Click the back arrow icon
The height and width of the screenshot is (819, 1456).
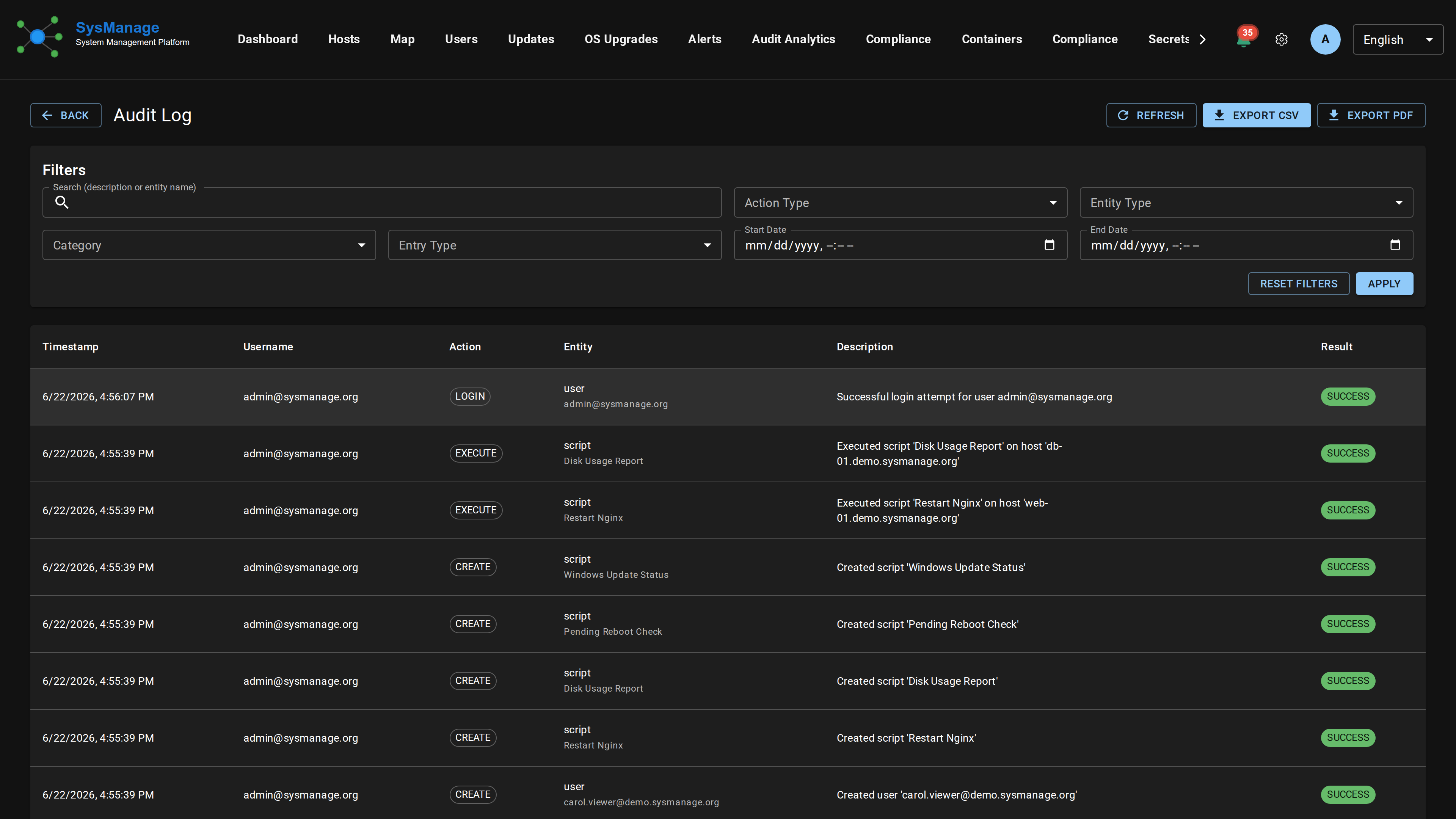click(x=47, y=115)
